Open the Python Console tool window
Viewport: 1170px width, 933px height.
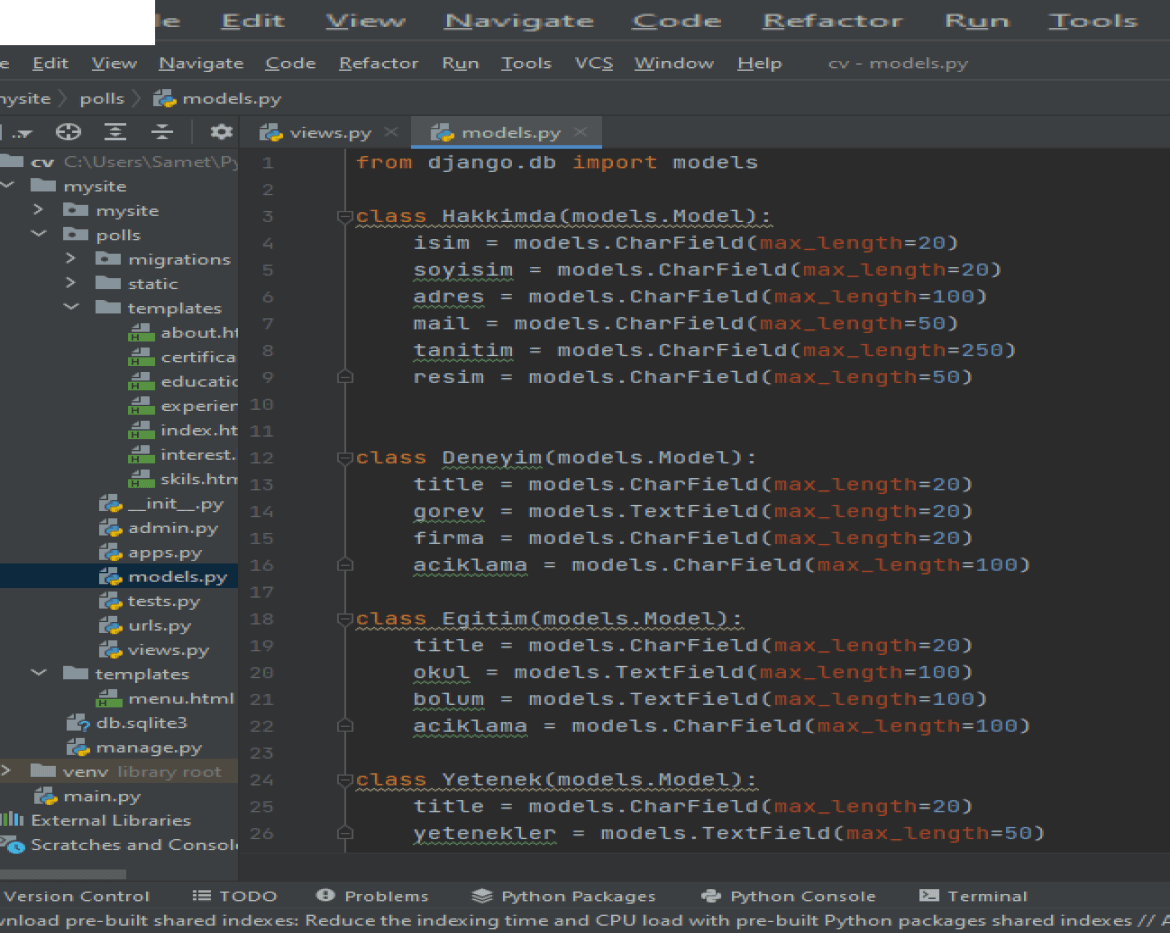point(789,896)
